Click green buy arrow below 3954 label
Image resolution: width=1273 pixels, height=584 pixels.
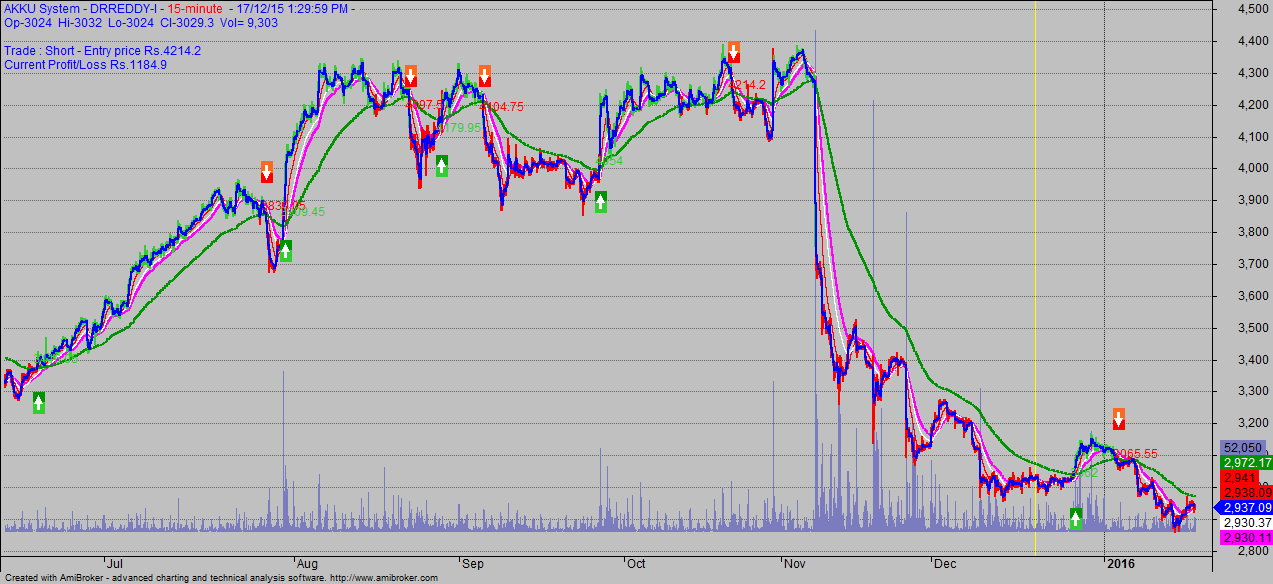click(x=601, y=202)
